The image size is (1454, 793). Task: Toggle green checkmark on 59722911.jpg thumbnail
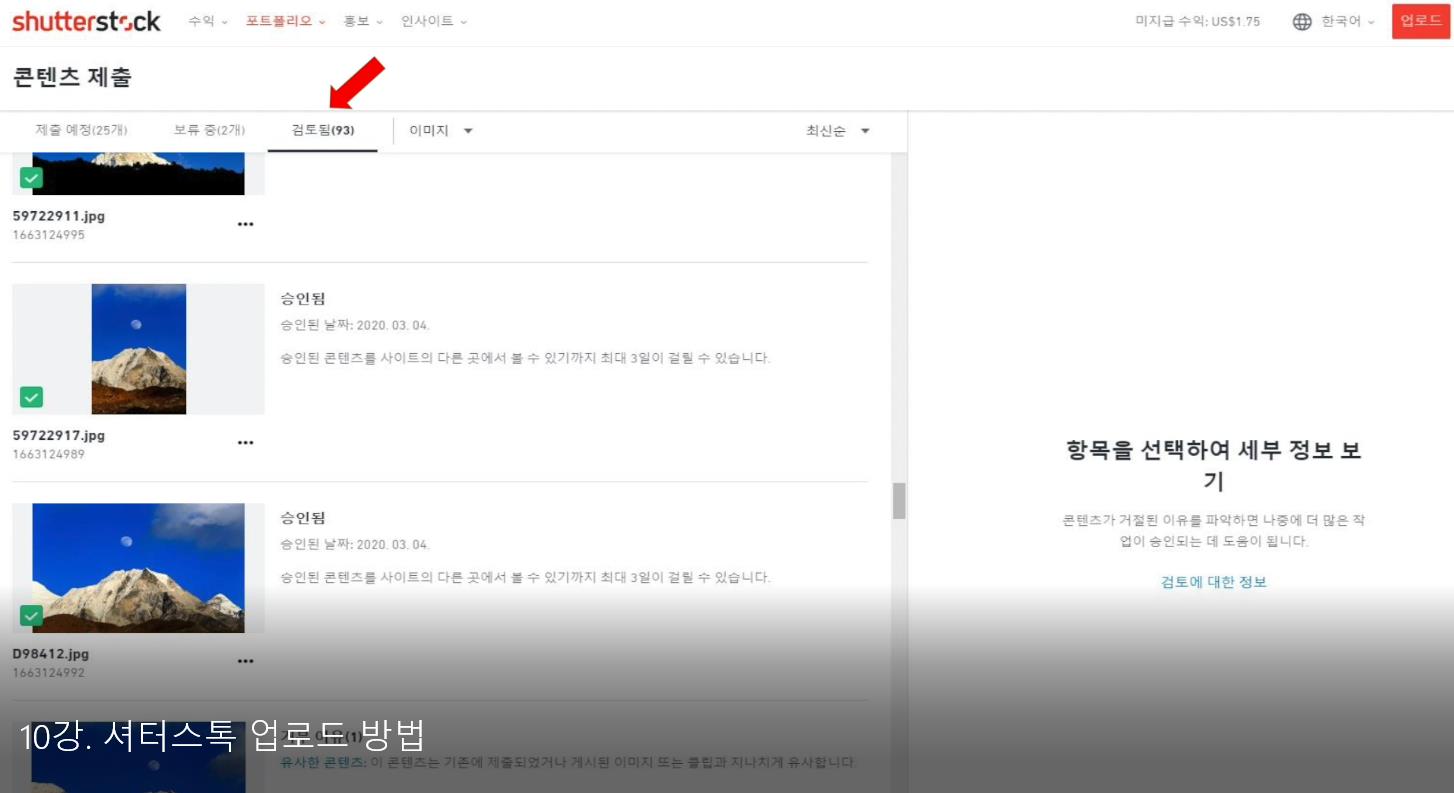pyautogui.click(x=32, y=179)
